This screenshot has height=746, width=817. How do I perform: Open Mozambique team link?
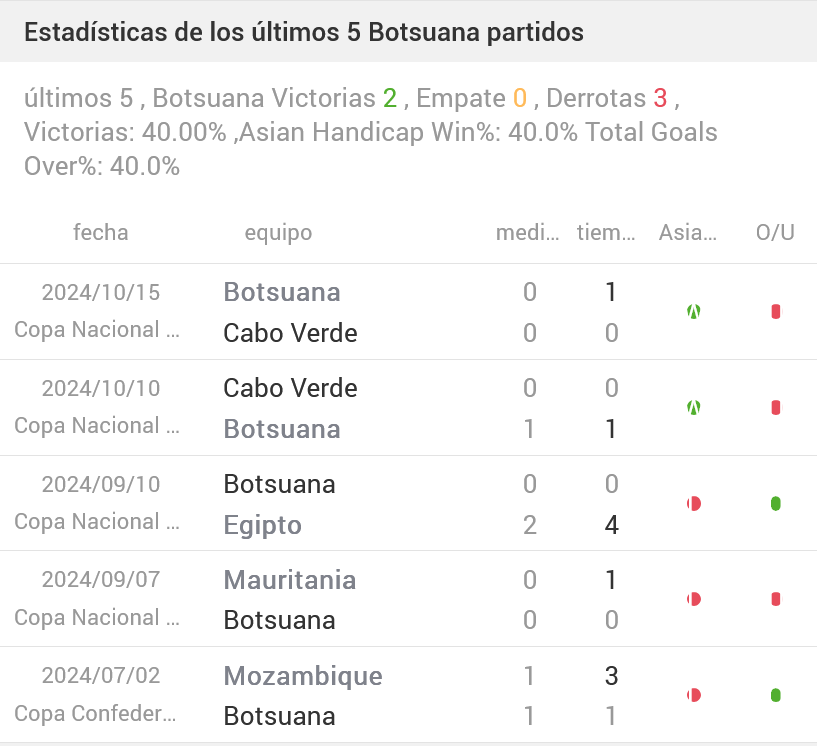(x=303, y=676)
